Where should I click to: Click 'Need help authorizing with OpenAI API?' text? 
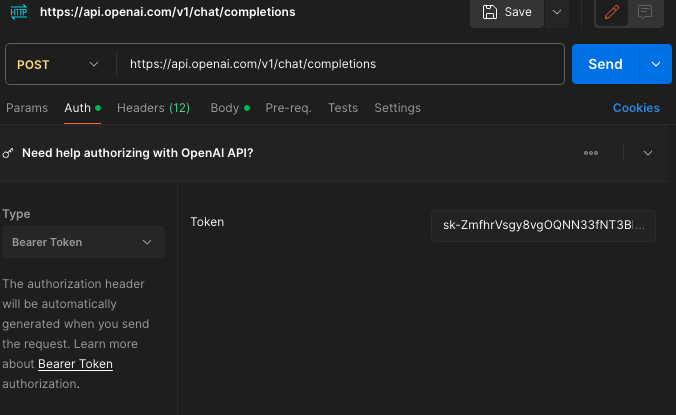[138, 153]
